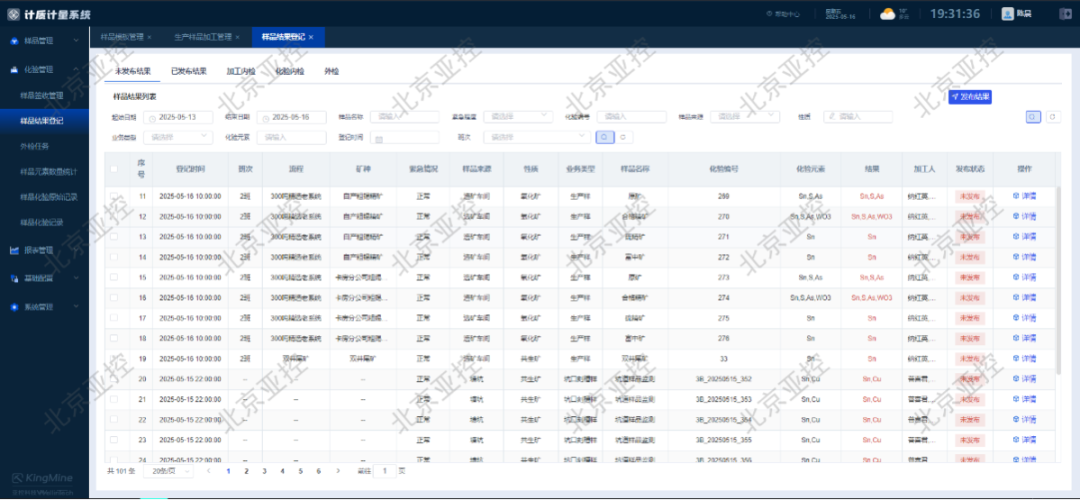Screen dimensions: 1080x500
Task: Check the checkbox for row 16
Action: [x=114, y=298]
